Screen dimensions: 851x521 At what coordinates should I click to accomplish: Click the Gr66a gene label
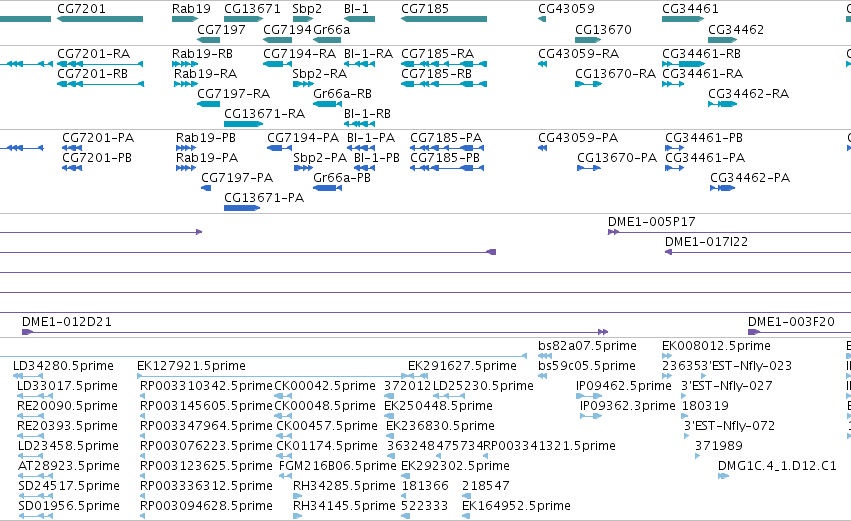(x=332, y=29)
